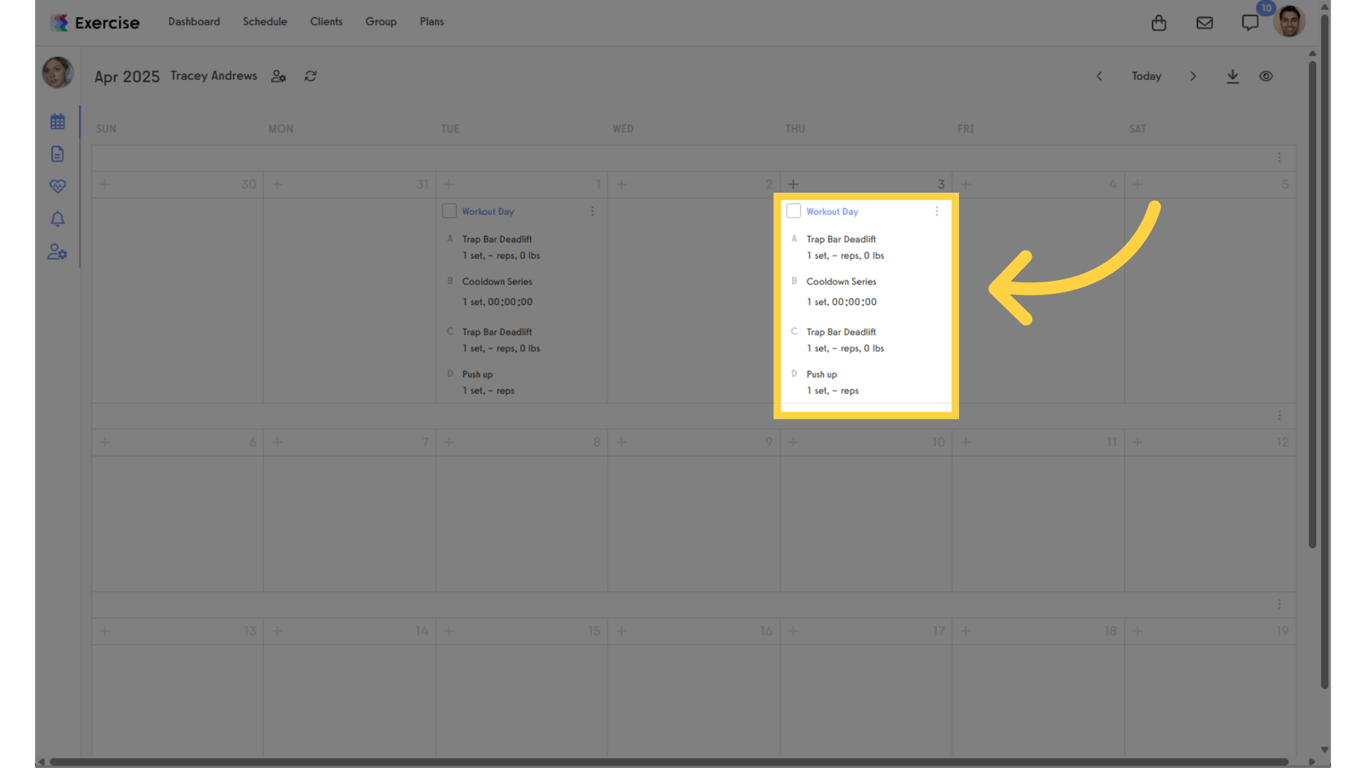This screenshot has height=768, width=1366.
Task: Add workout on Thursday the 10th
Action: tap(793, 442)
